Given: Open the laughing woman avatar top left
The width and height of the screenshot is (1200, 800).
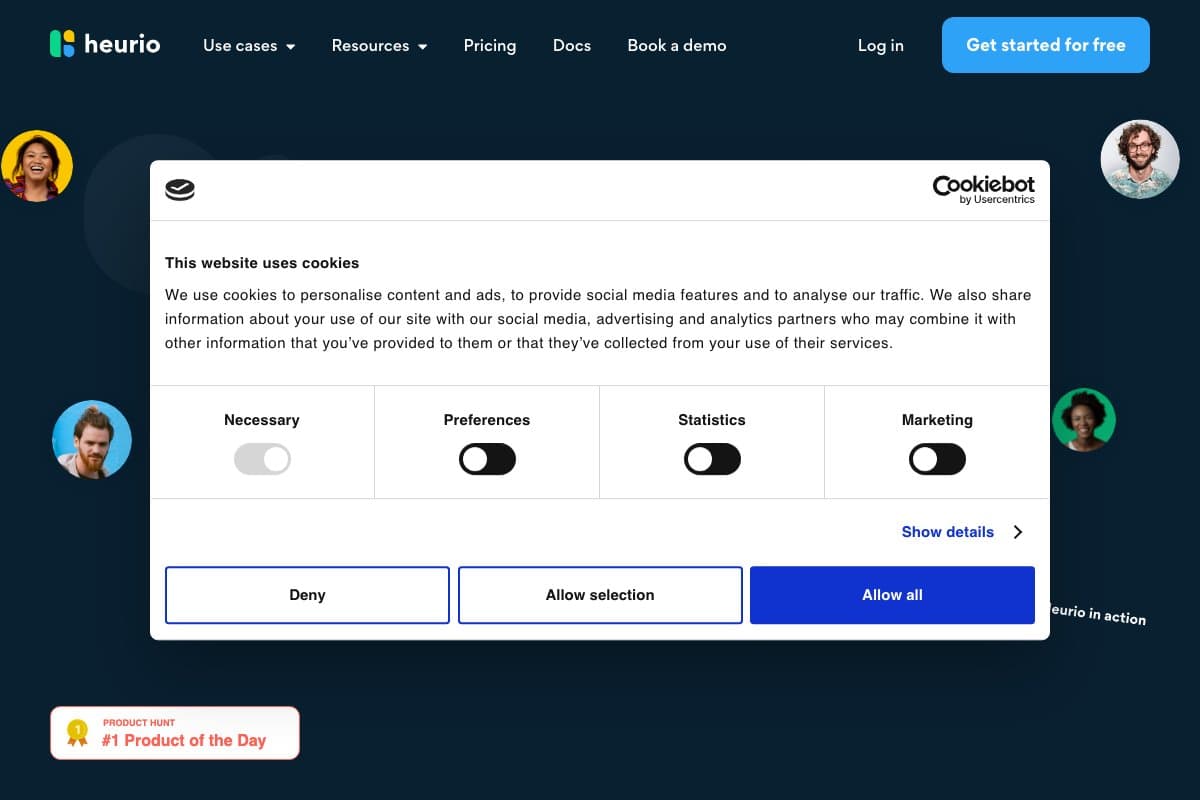Looking at the screenshot, I should (x=37, y=164).
